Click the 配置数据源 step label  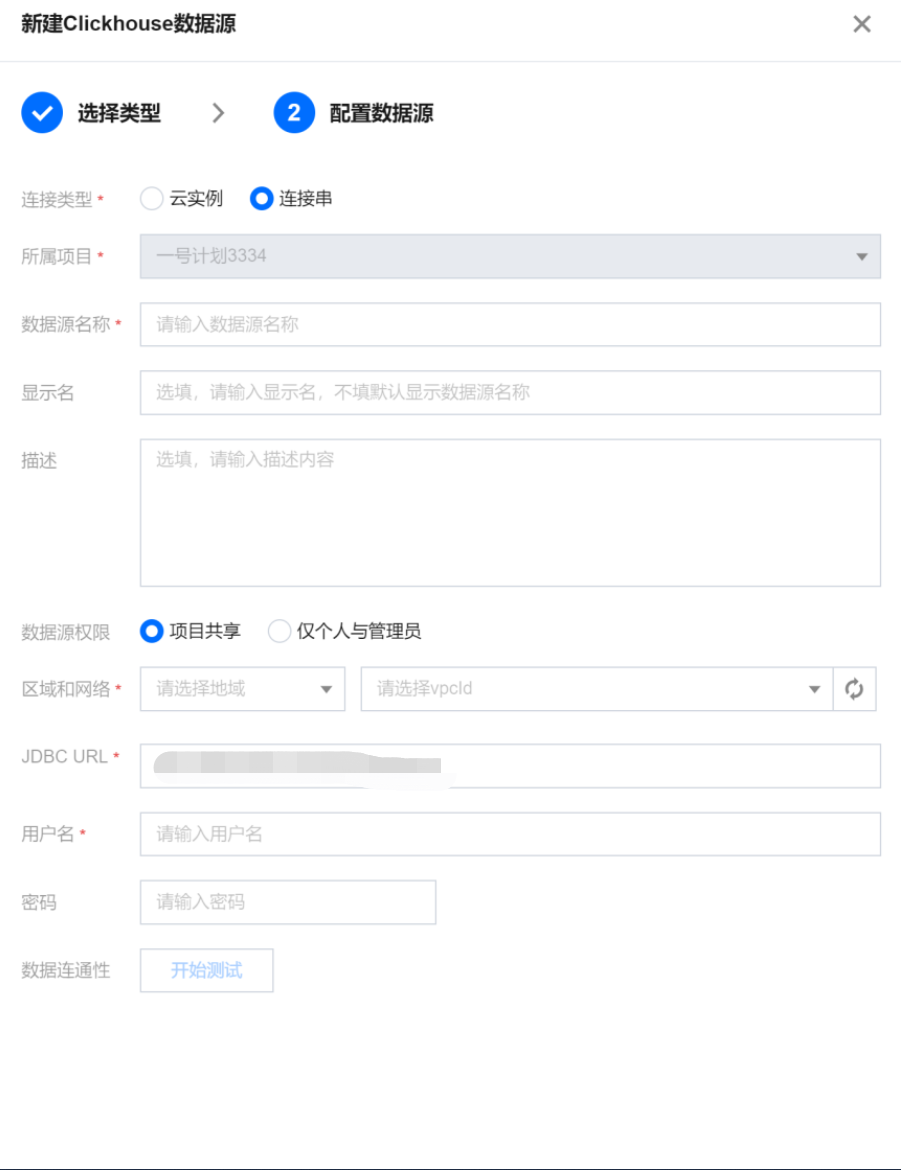tap(381, 113)
